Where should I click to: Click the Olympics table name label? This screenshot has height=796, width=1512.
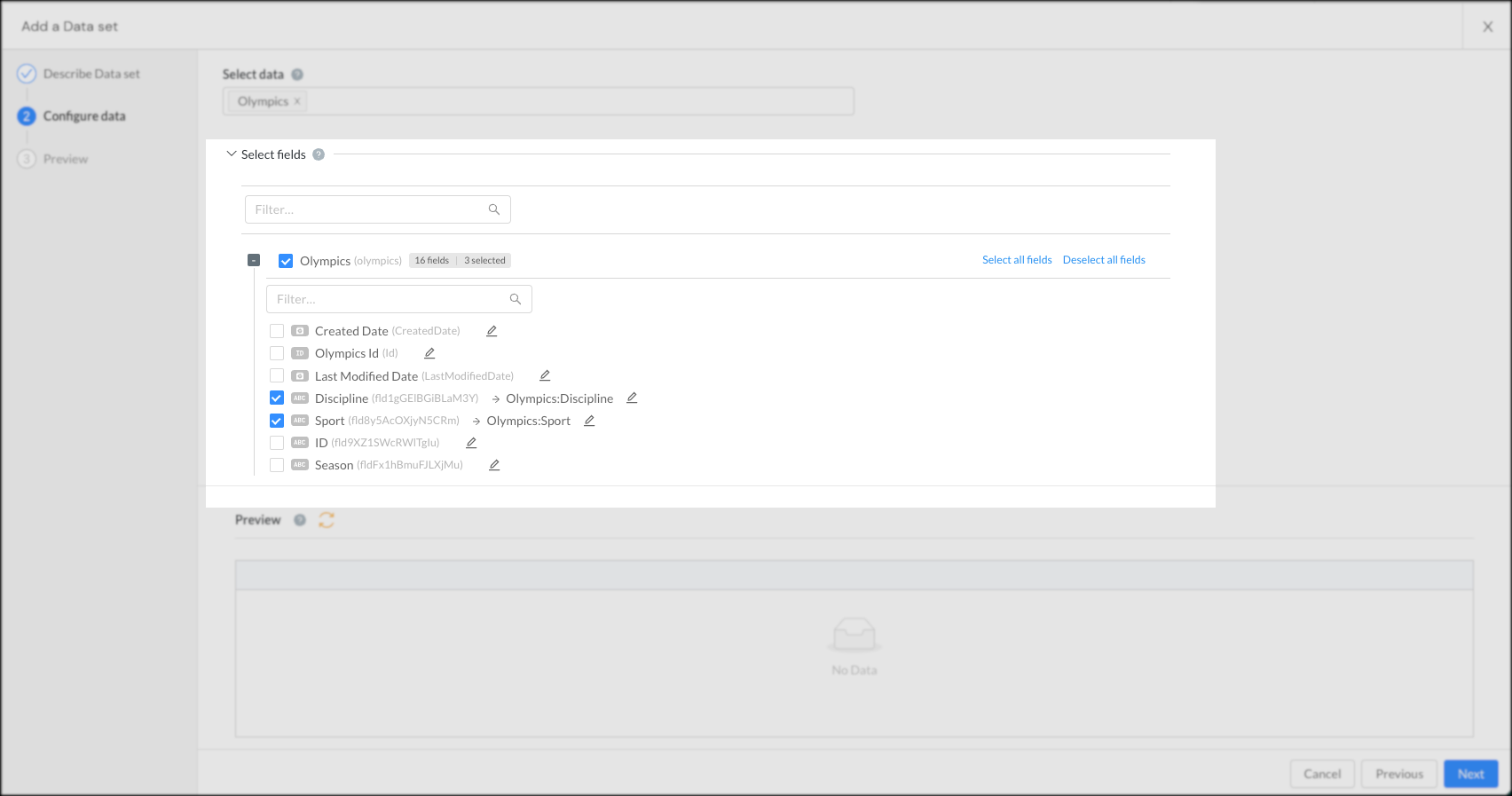click(x=325, y=261)
